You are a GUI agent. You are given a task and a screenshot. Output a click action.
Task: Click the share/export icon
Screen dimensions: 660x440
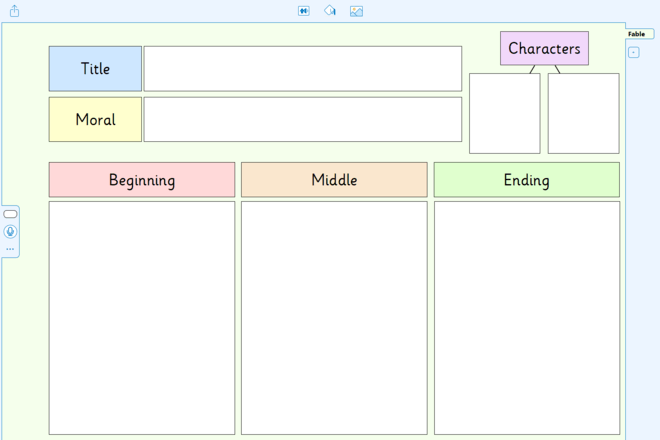pos(15,11)
